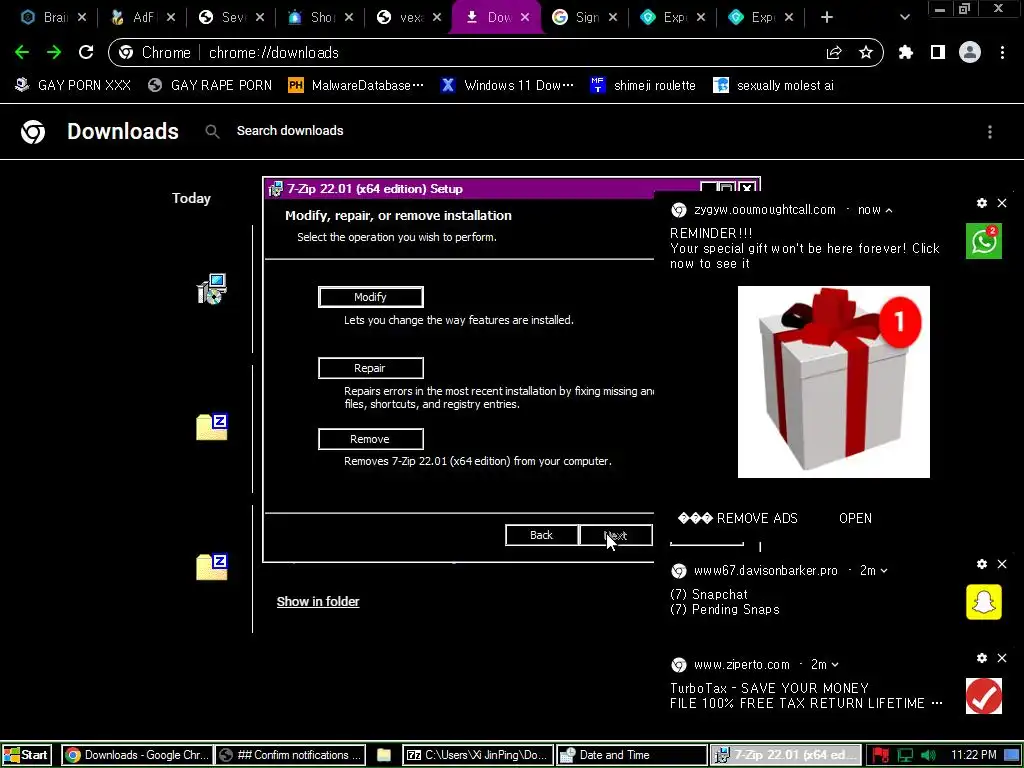Click Remove to uninstall 7-Zip
The width and height of the screenshot is (1024, 768).
[370, 440]
